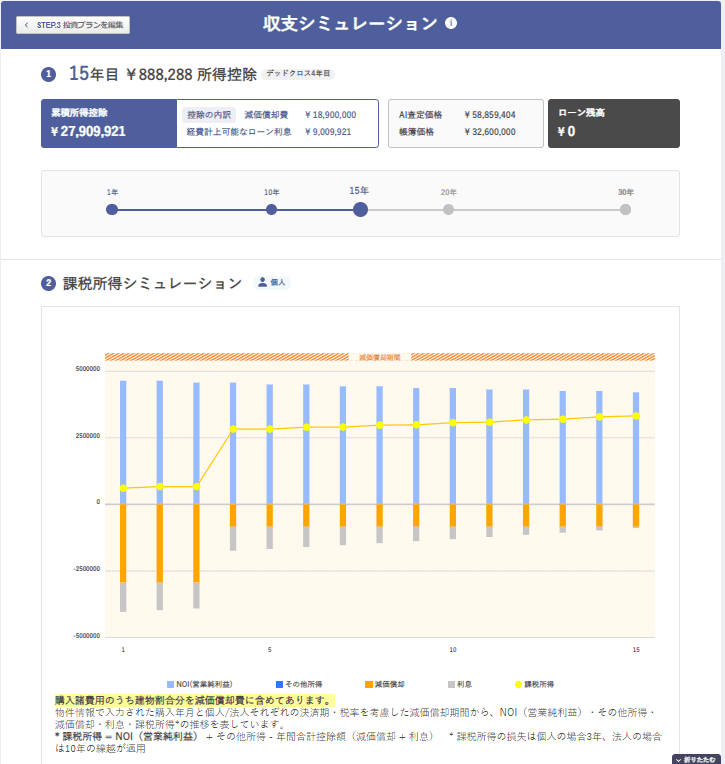This screenshot has width=725, height=764.
Task: Click step number 1 circle icon
Action: pos(48,74)
